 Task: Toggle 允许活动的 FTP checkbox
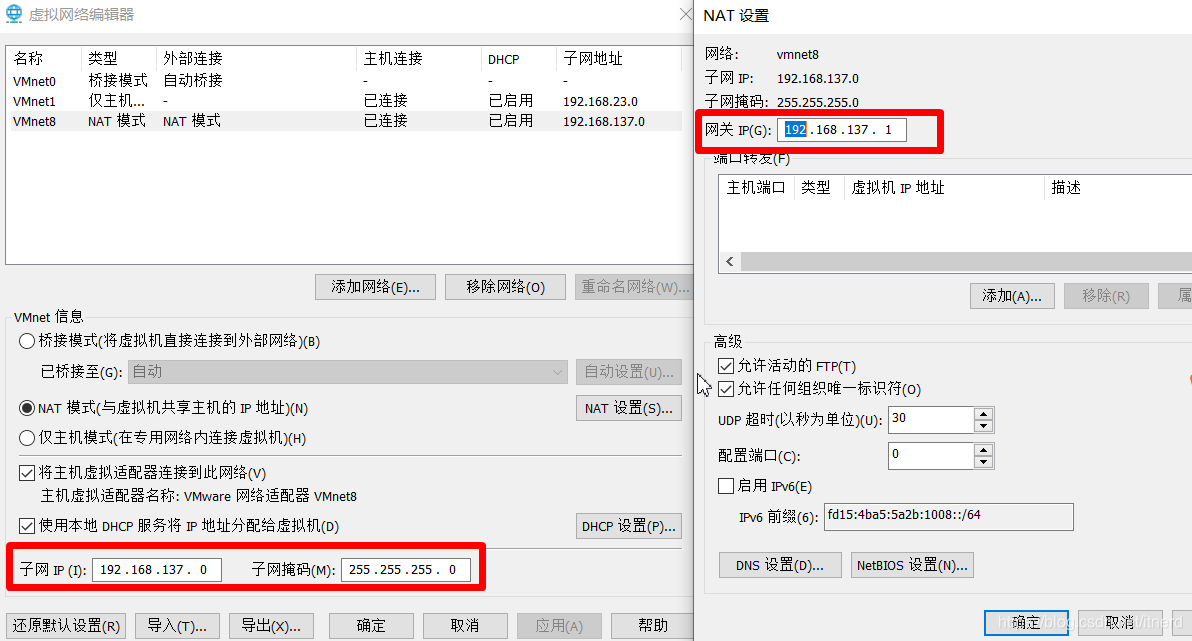pyautogui.click(x=726, y=367)
